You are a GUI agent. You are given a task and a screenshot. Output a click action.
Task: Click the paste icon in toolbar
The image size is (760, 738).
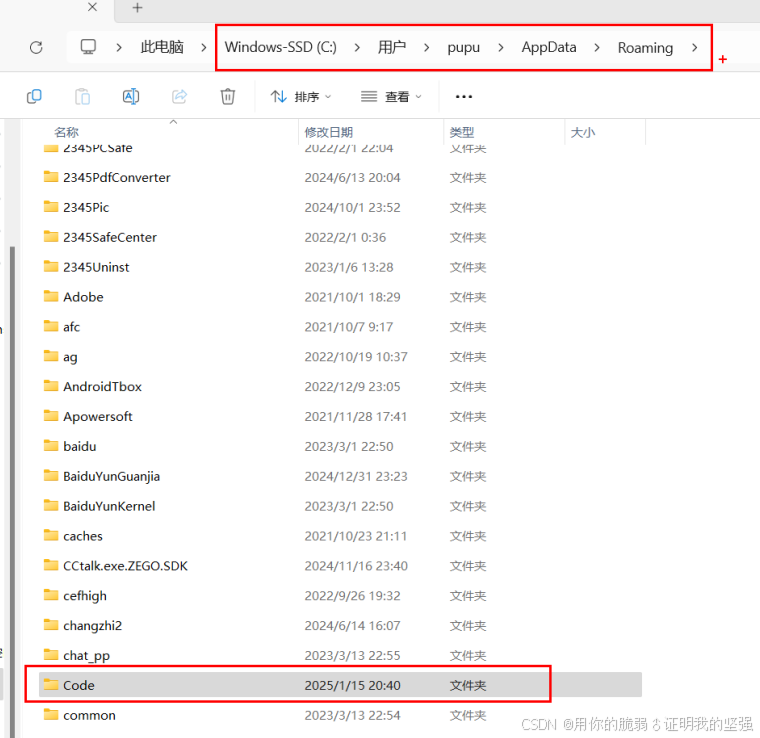(82, 96)
